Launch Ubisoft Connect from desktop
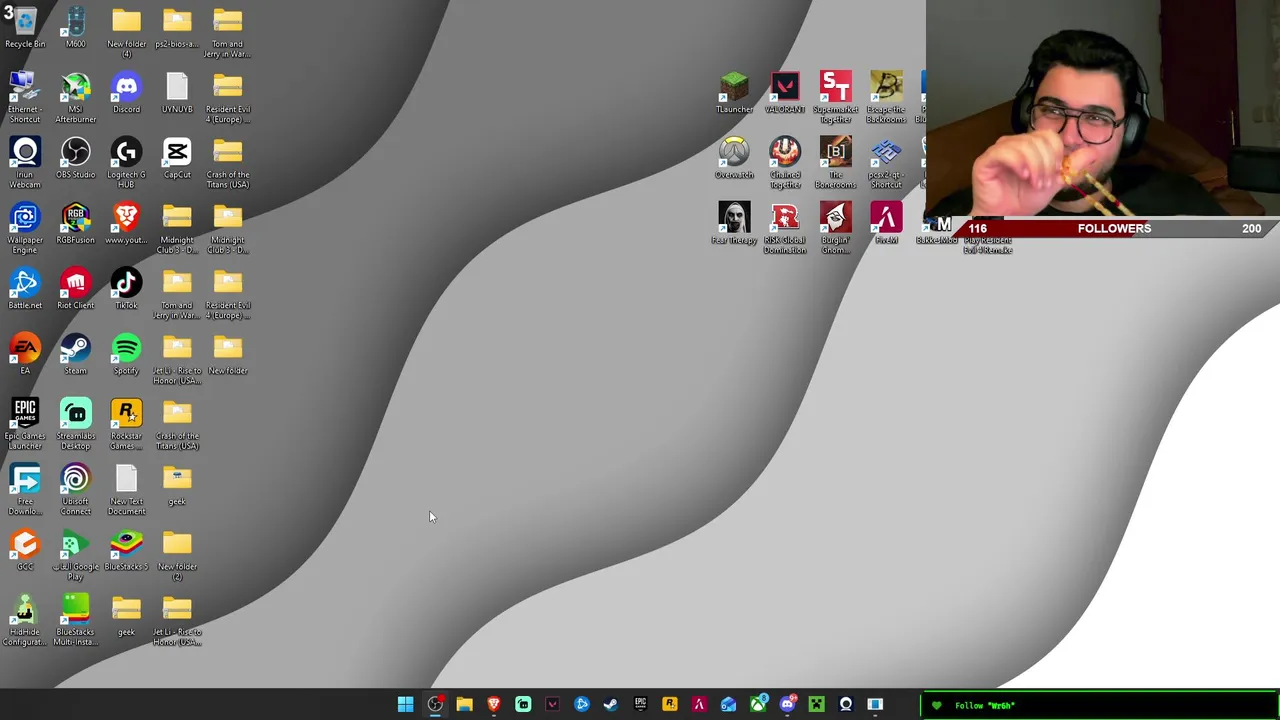The height and width of the screenshot is (720, 1280). coord(76,489)
